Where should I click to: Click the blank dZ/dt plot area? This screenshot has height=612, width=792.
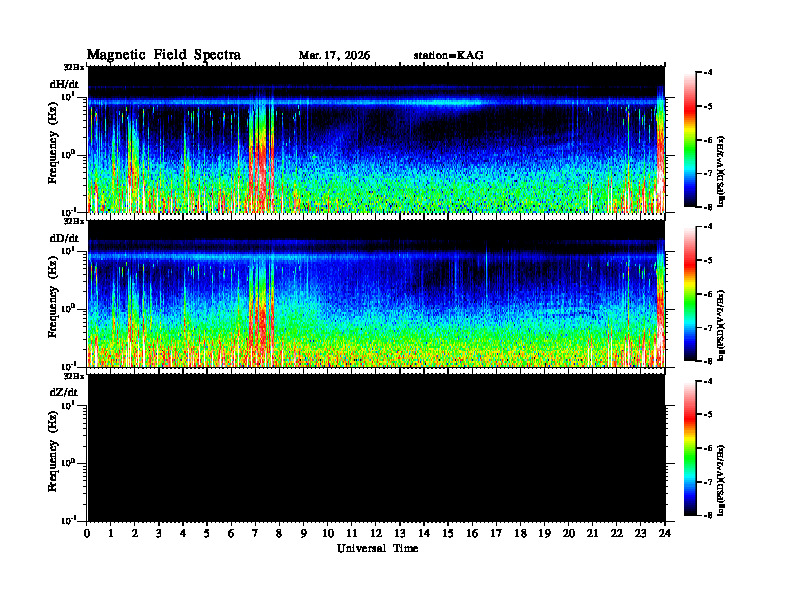tap(376, 448)
